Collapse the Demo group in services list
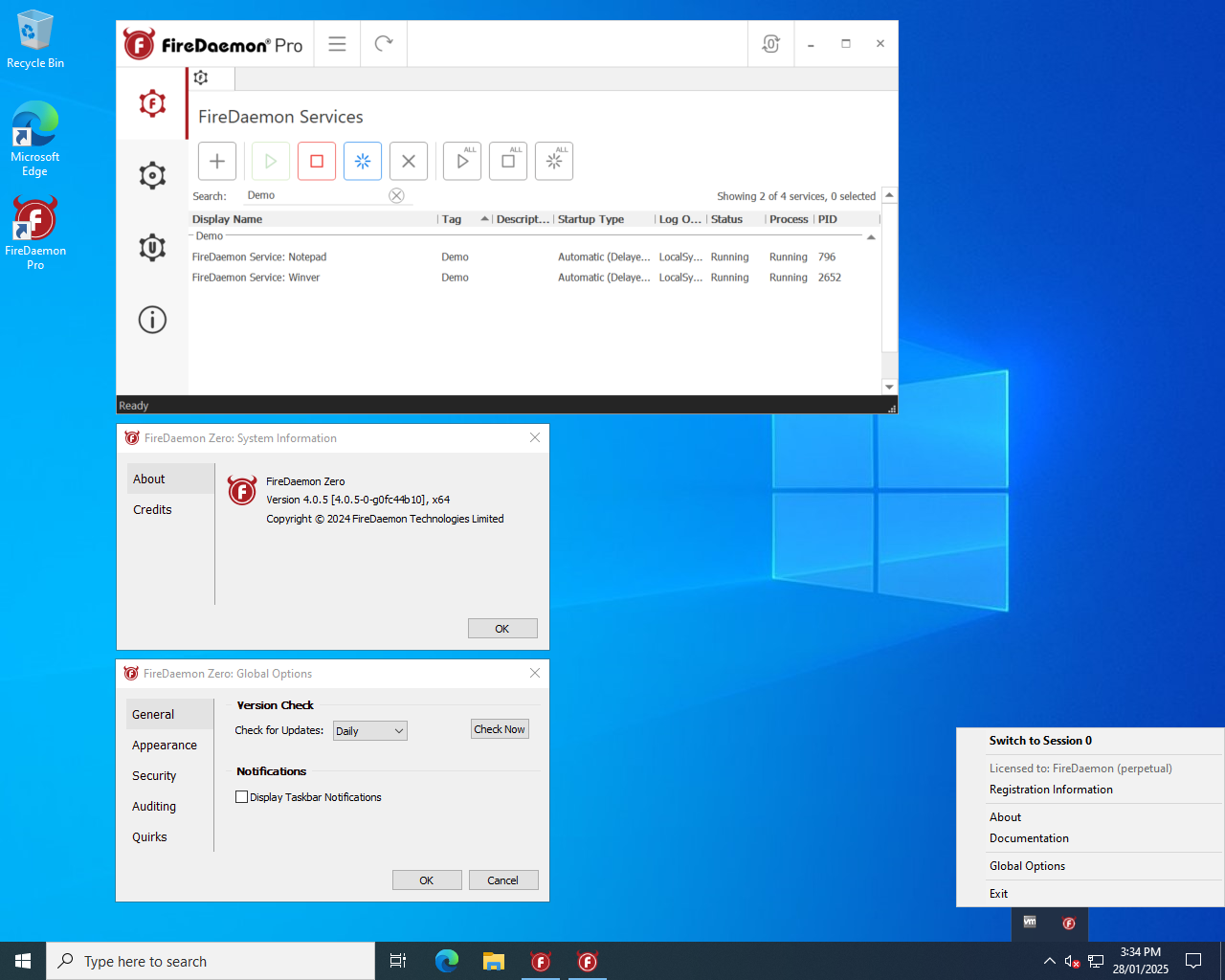 coord(871,236)
